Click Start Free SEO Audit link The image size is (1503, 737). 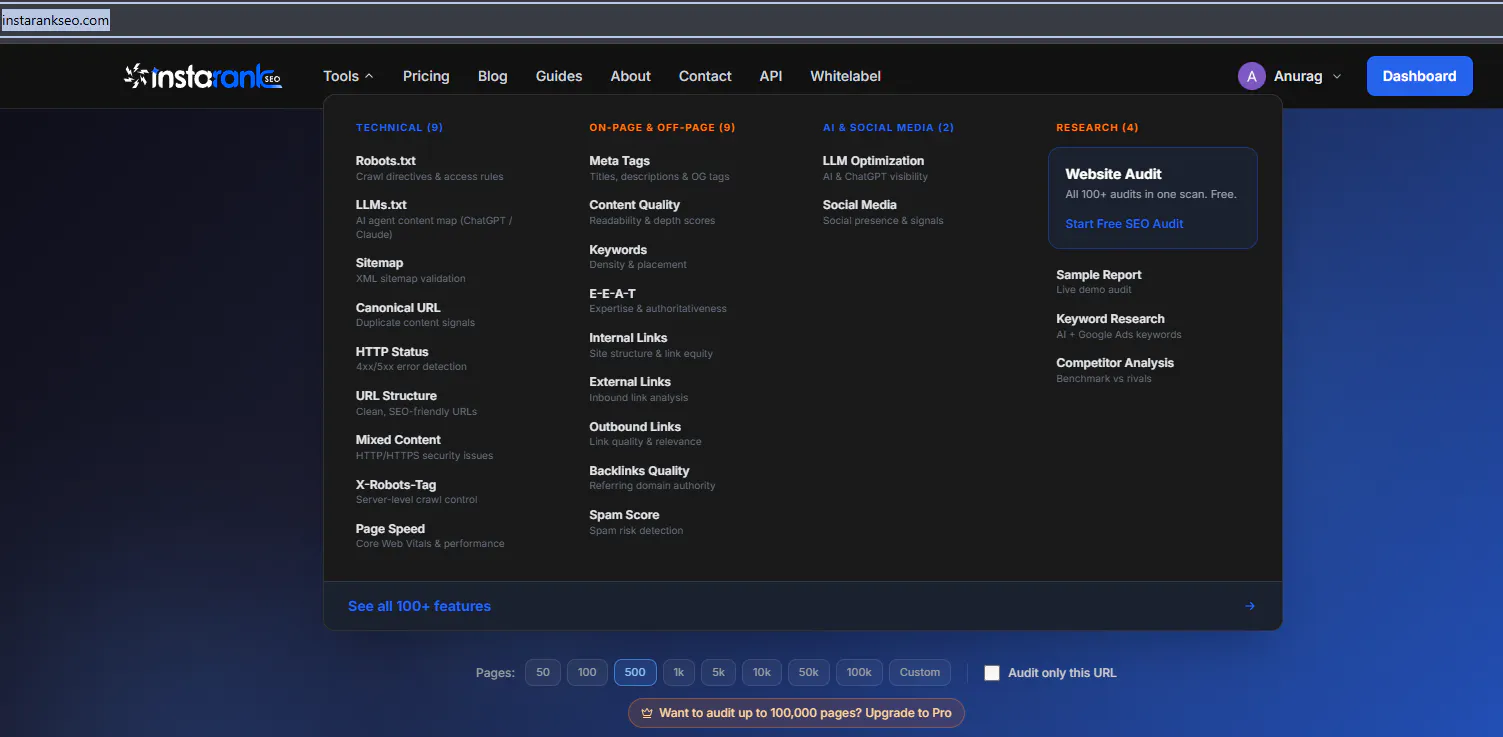tap(1124, 224)
